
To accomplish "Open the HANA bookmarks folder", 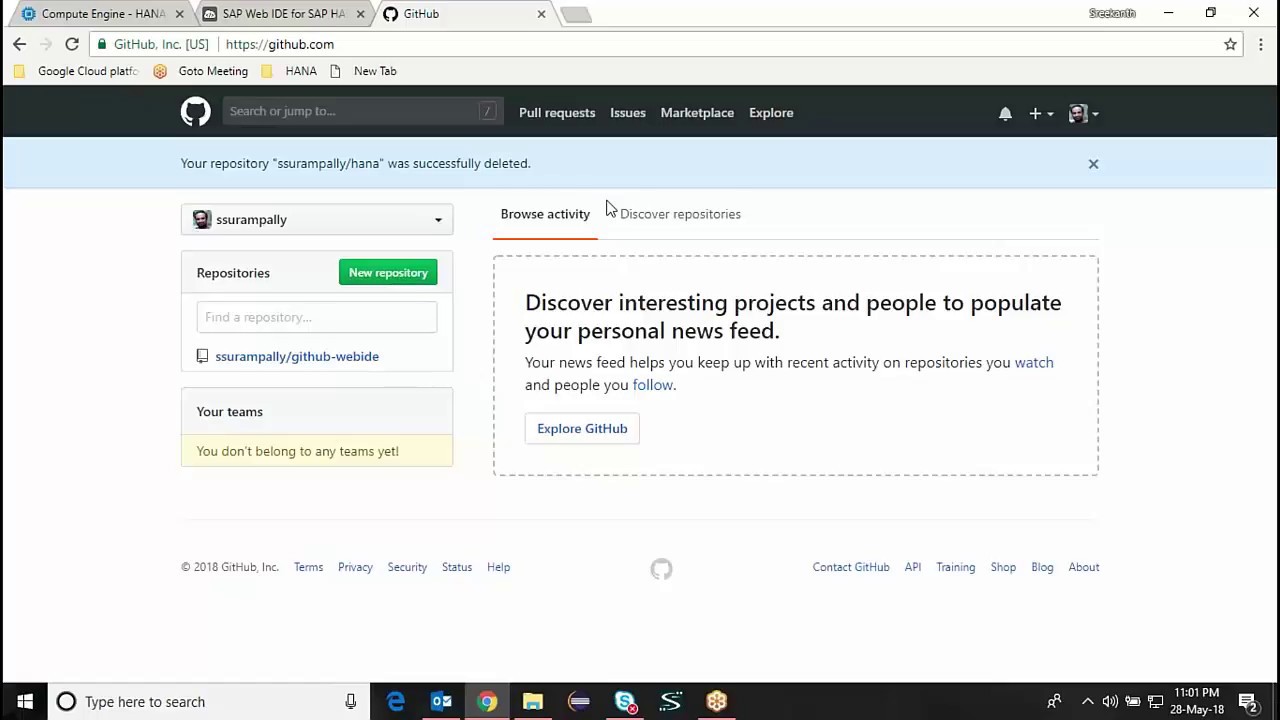I will [289, 71].
